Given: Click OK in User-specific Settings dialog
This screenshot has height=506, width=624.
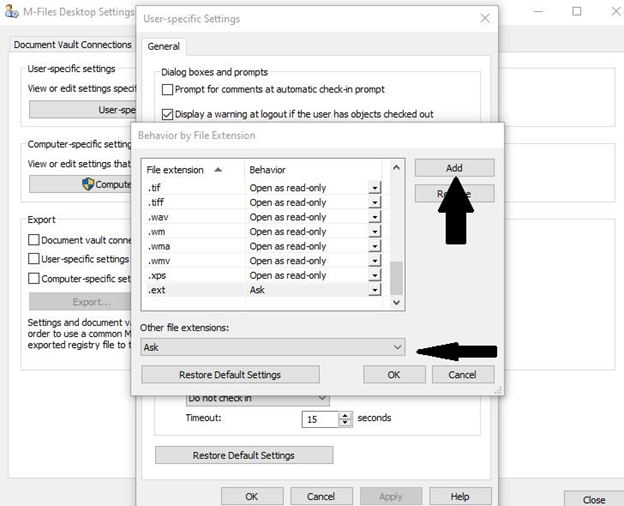Looking at the screenshot, I should tap(252, 496).
